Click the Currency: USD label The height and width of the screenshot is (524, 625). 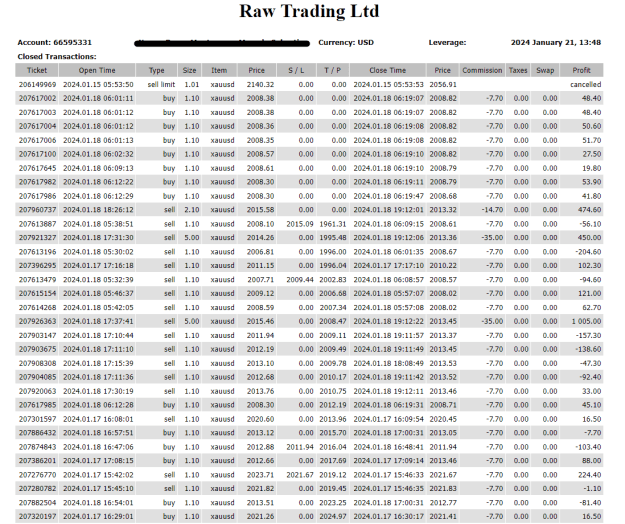point(346,42)
